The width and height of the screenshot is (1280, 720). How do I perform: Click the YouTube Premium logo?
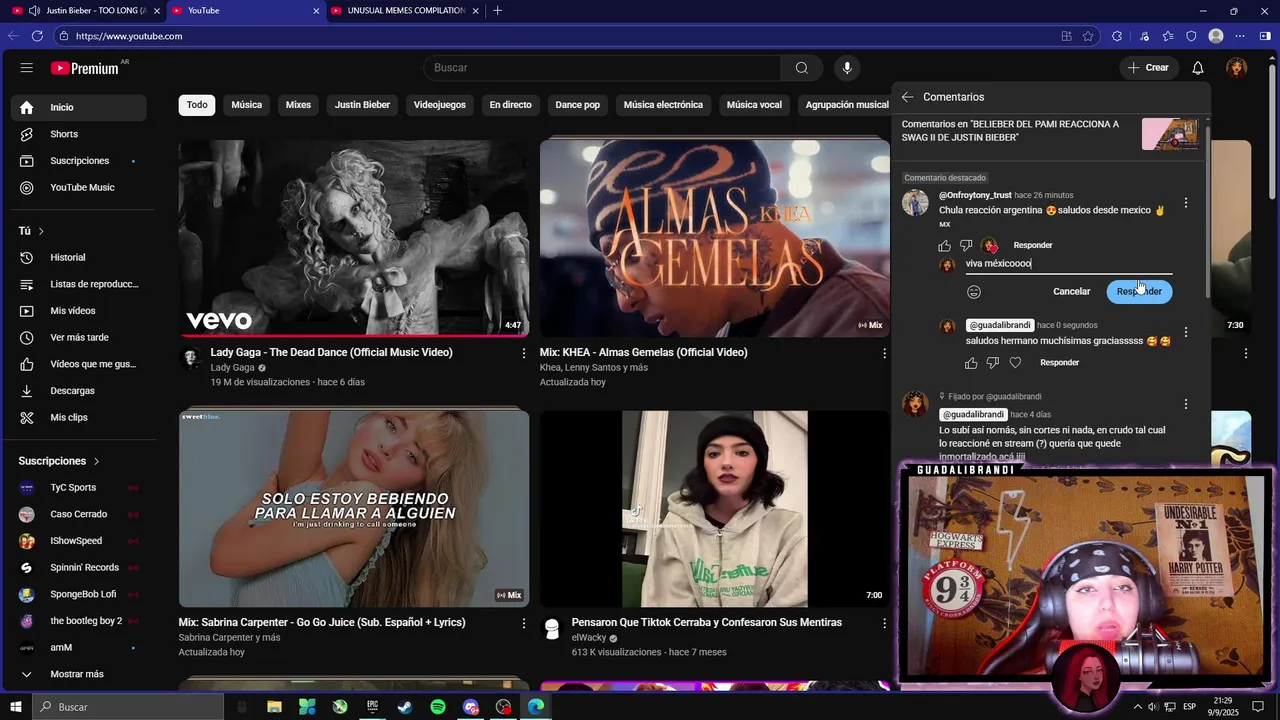click(x=85, y=68)
